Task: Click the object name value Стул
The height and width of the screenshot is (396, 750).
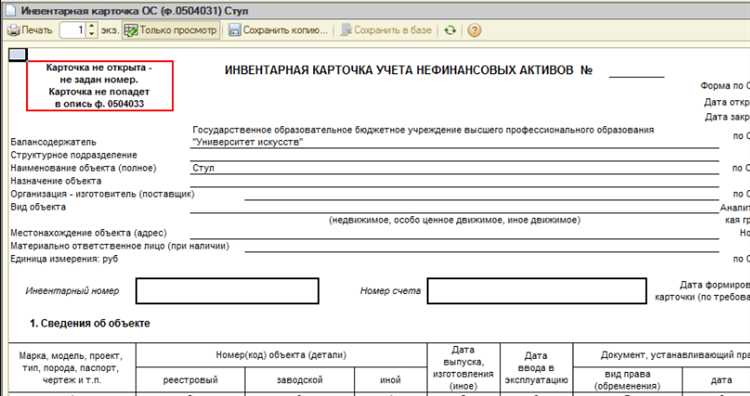Action: pos(203,168)
